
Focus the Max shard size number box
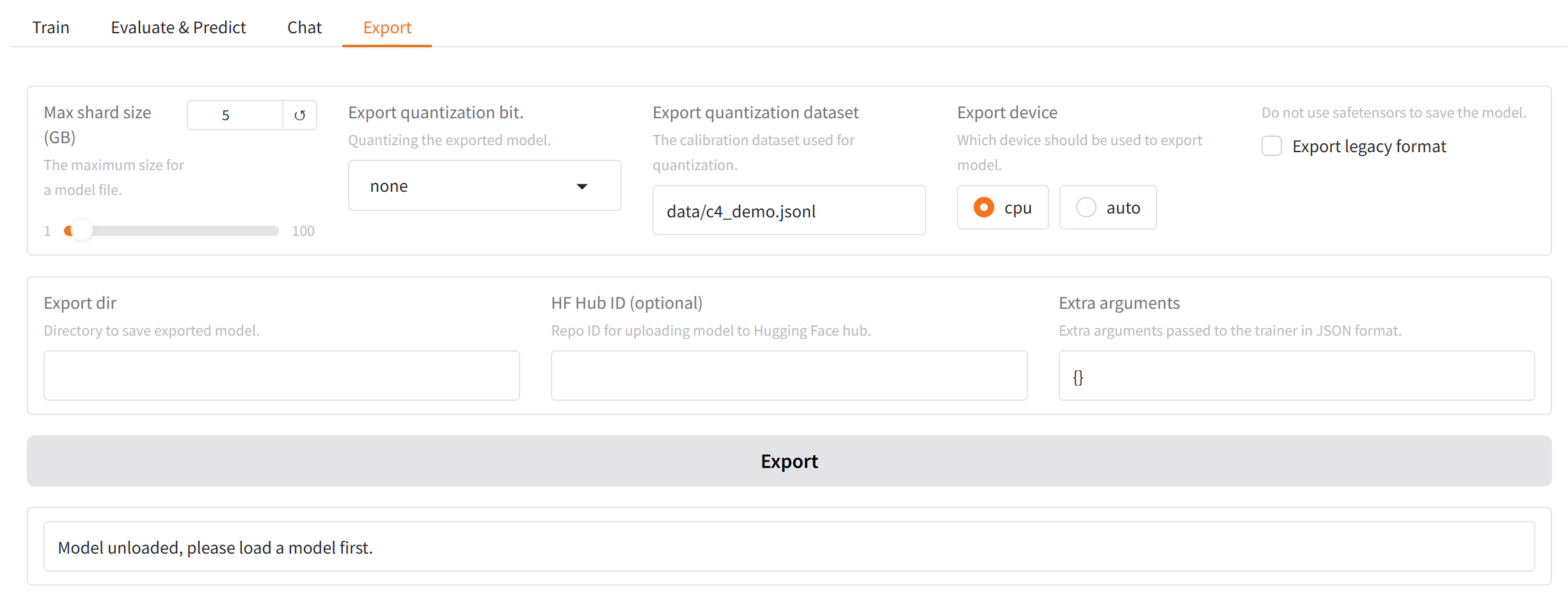[x=235, y=116]
